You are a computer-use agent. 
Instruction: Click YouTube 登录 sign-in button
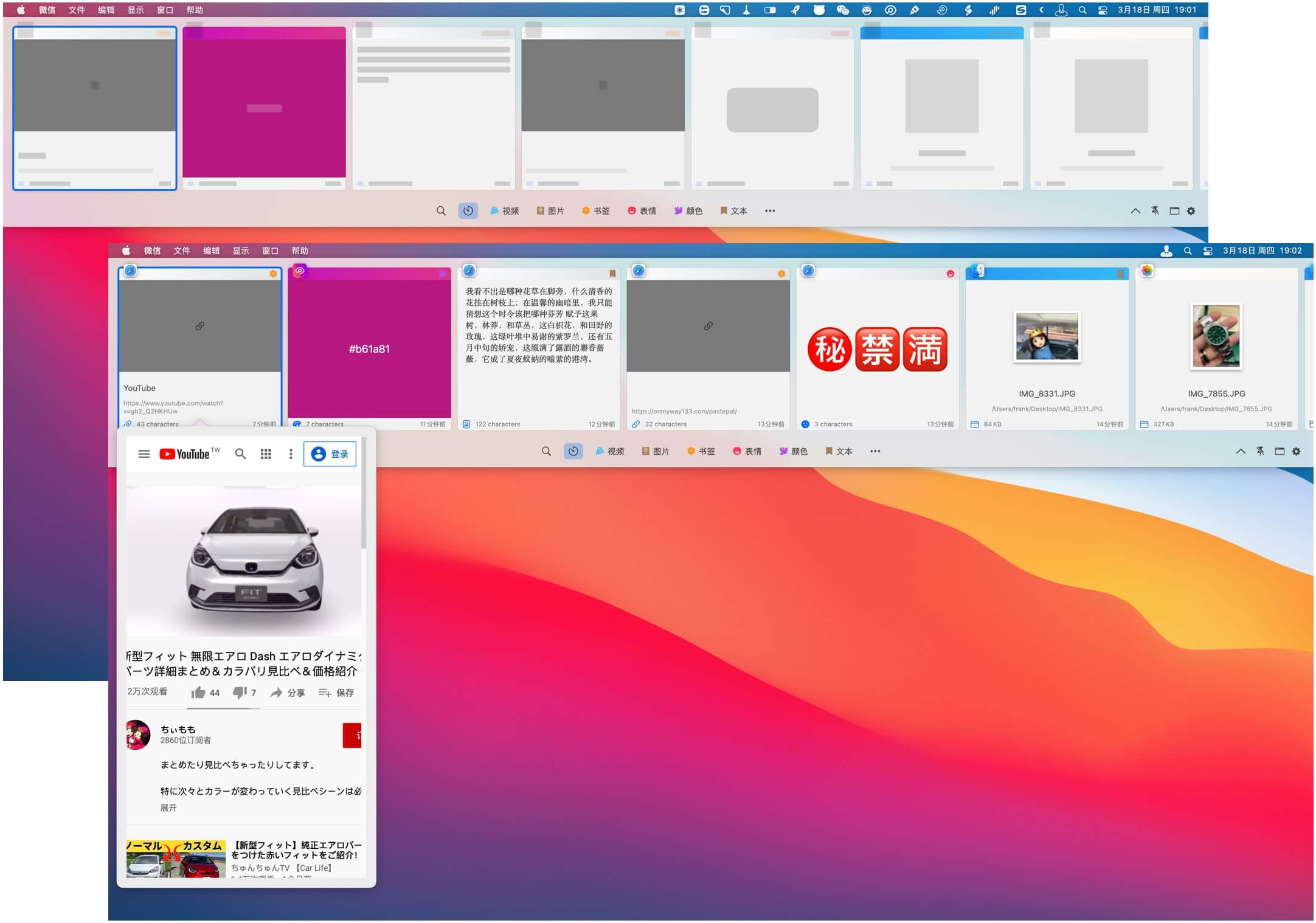[330, 454]
